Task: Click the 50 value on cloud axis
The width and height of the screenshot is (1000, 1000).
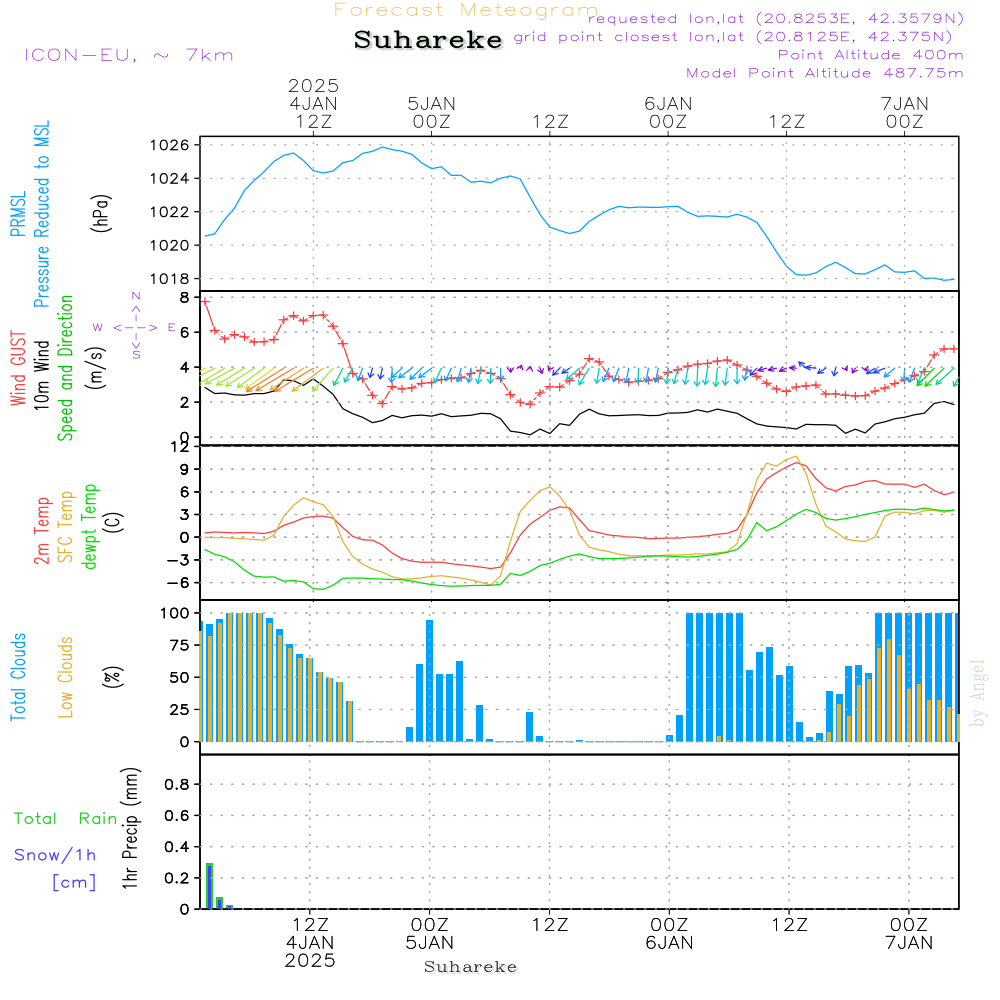Action: [180, 678]
